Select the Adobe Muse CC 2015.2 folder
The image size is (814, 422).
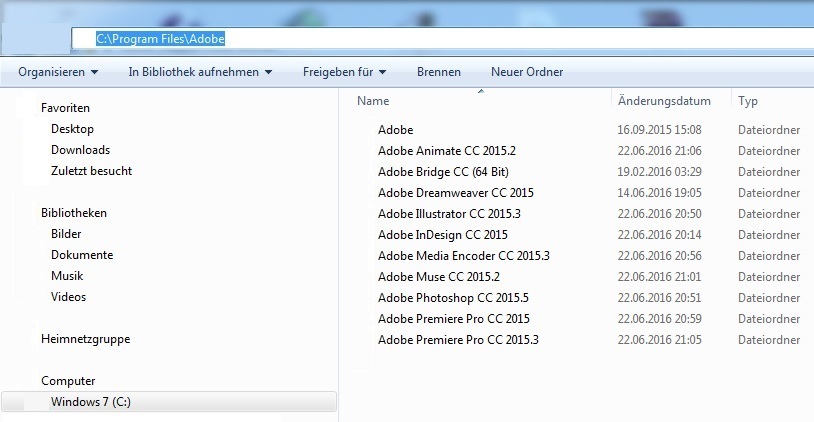click(x=439, y=277)
